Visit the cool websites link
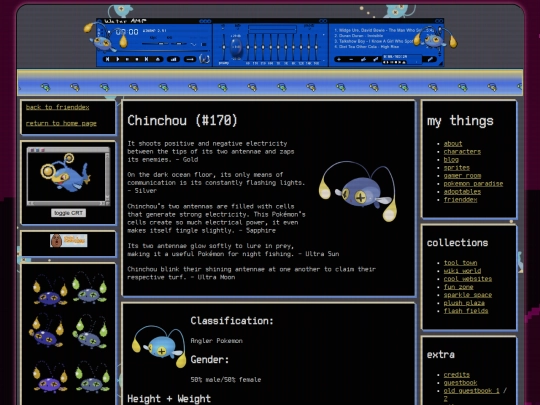This screenshot has width=540, height=405. point(468,279)
